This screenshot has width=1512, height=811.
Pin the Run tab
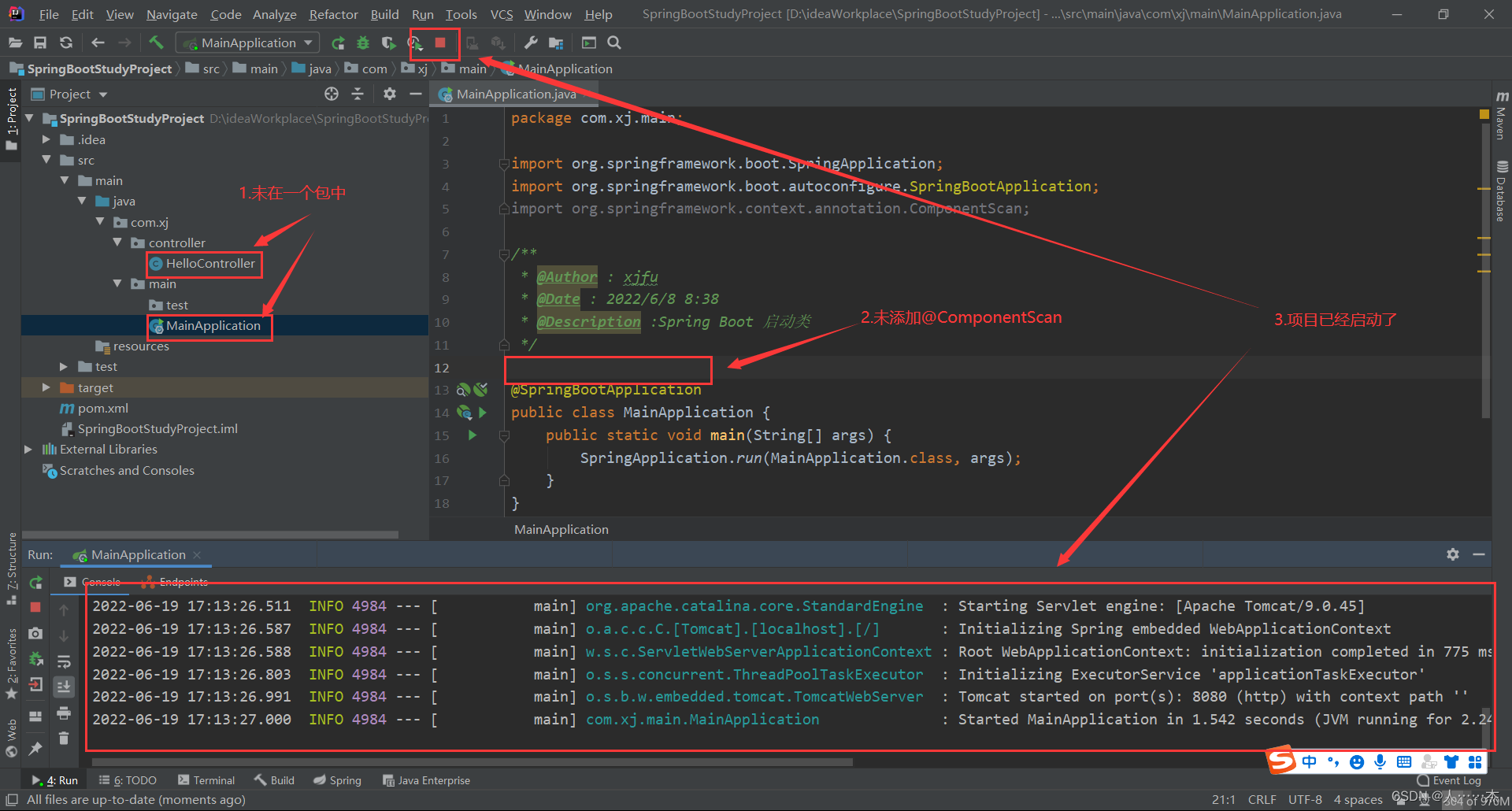[35, 749]
